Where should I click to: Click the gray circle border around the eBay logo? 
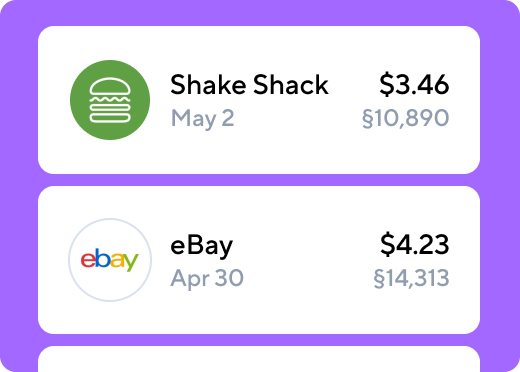[110, 219]
